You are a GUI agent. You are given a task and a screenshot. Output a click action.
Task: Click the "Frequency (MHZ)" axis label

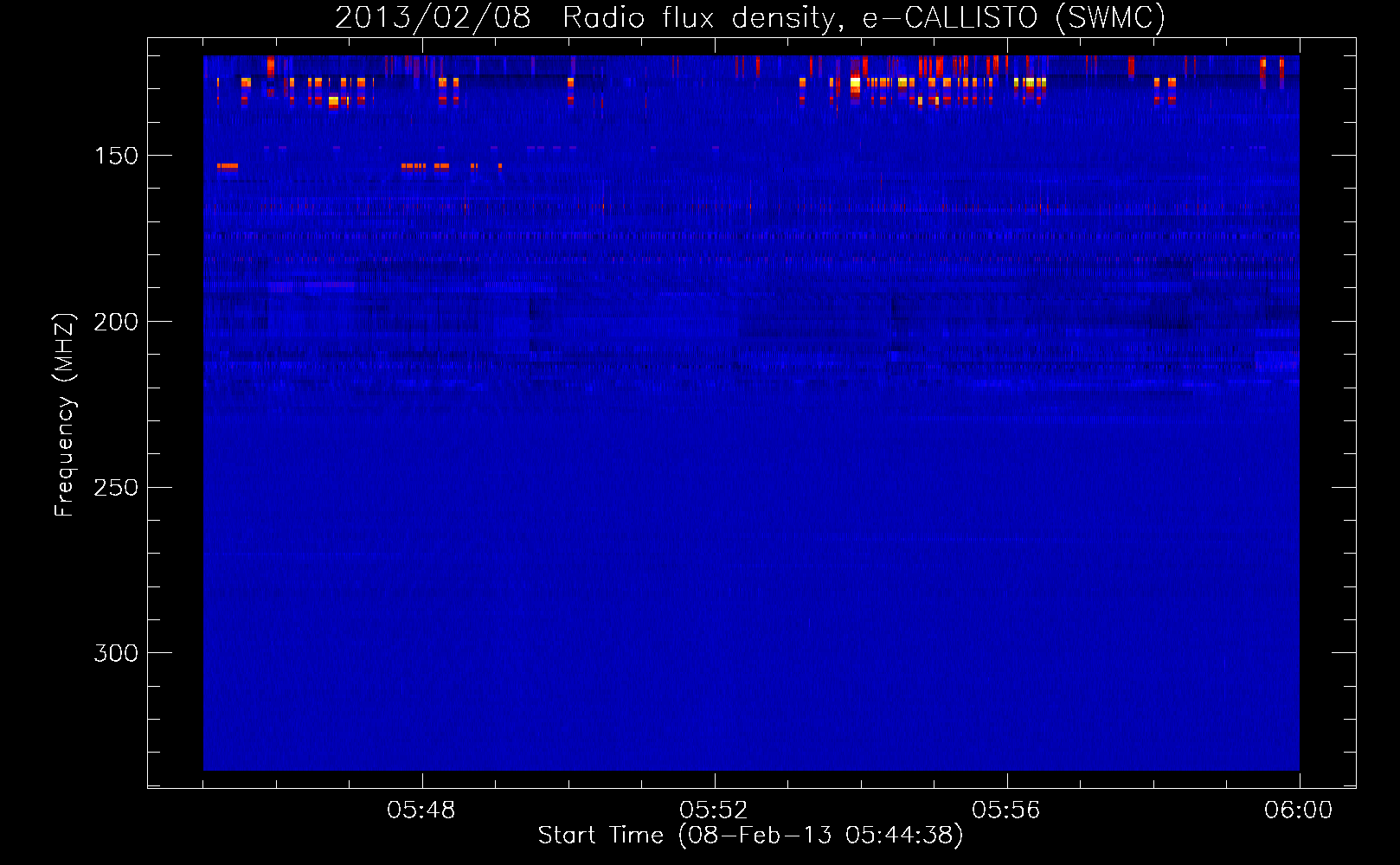pos(65,415)
